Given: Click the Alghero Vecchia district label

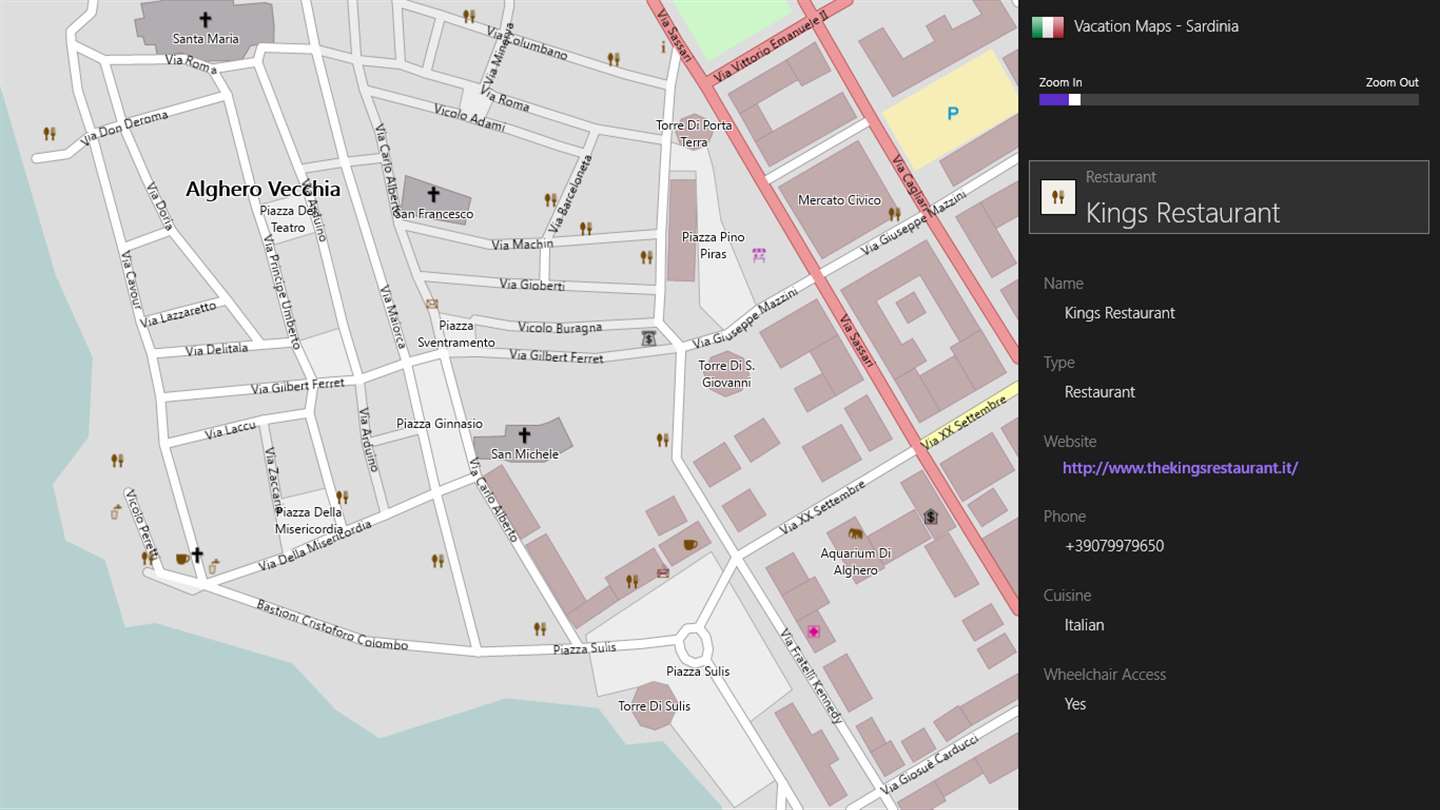Looking at the screenshot, I should pyautogui.click(x=263, y=189).
